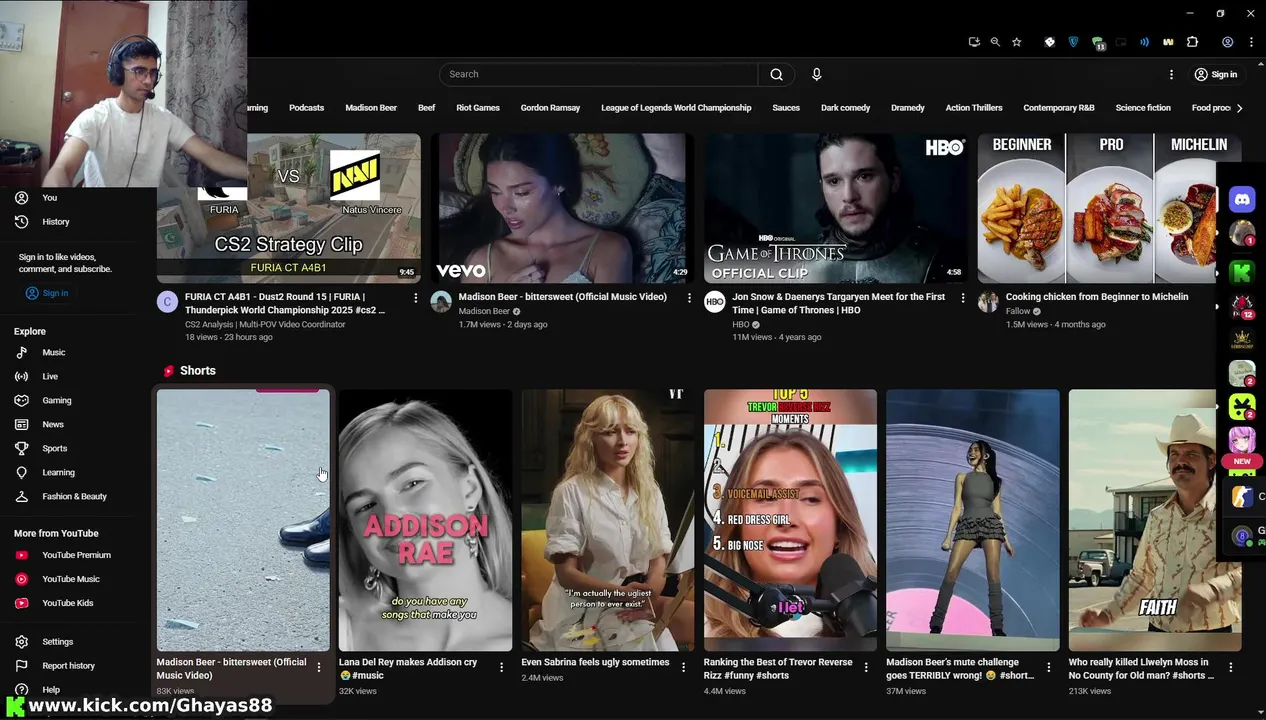
Task: Open the browser profile avatar icon
Action: 1227,42
